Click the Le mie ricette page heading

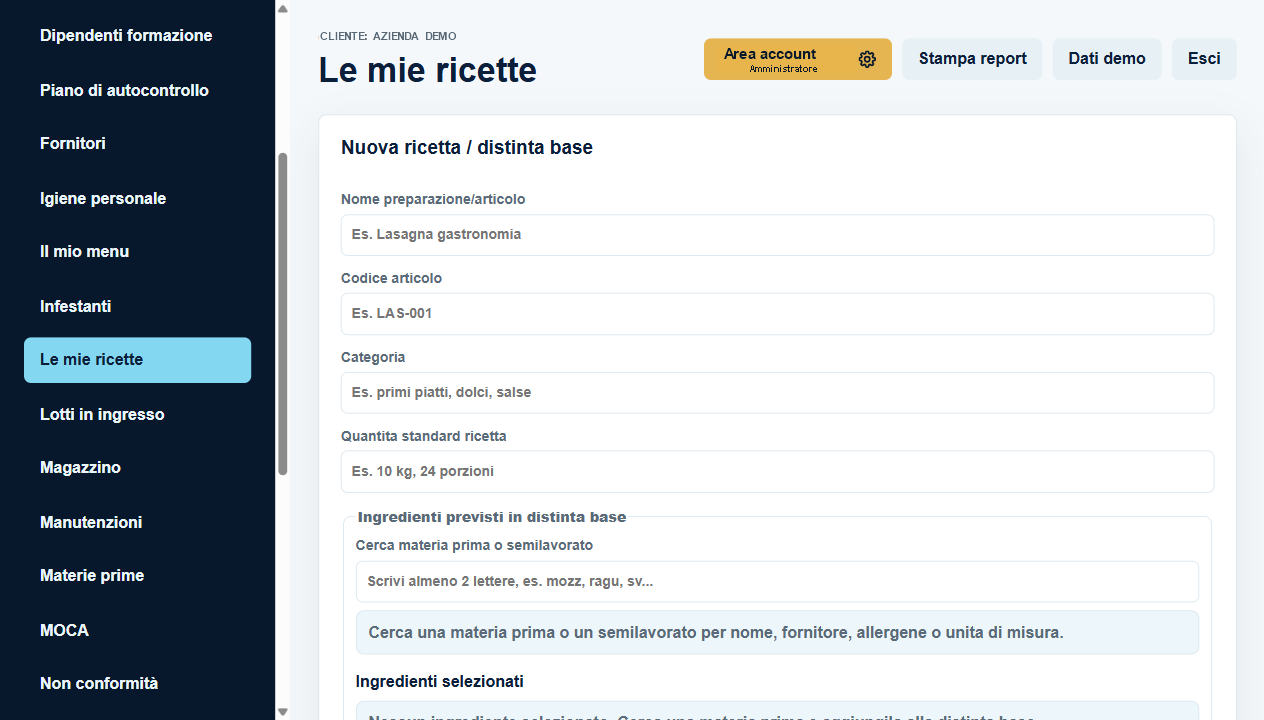(x=428, y=70)
